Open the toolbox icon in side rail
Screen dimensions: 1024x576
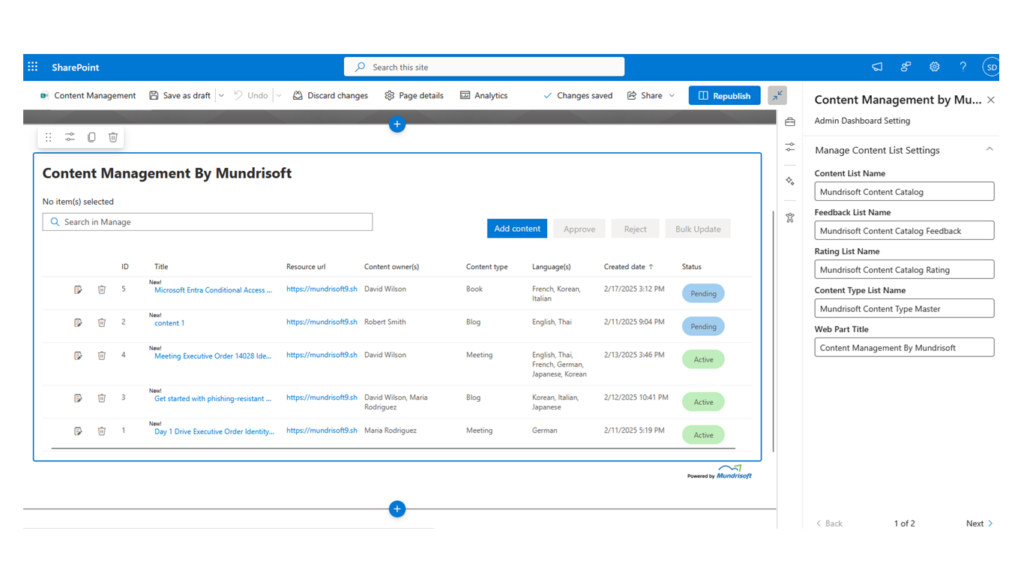click(790, 121)
